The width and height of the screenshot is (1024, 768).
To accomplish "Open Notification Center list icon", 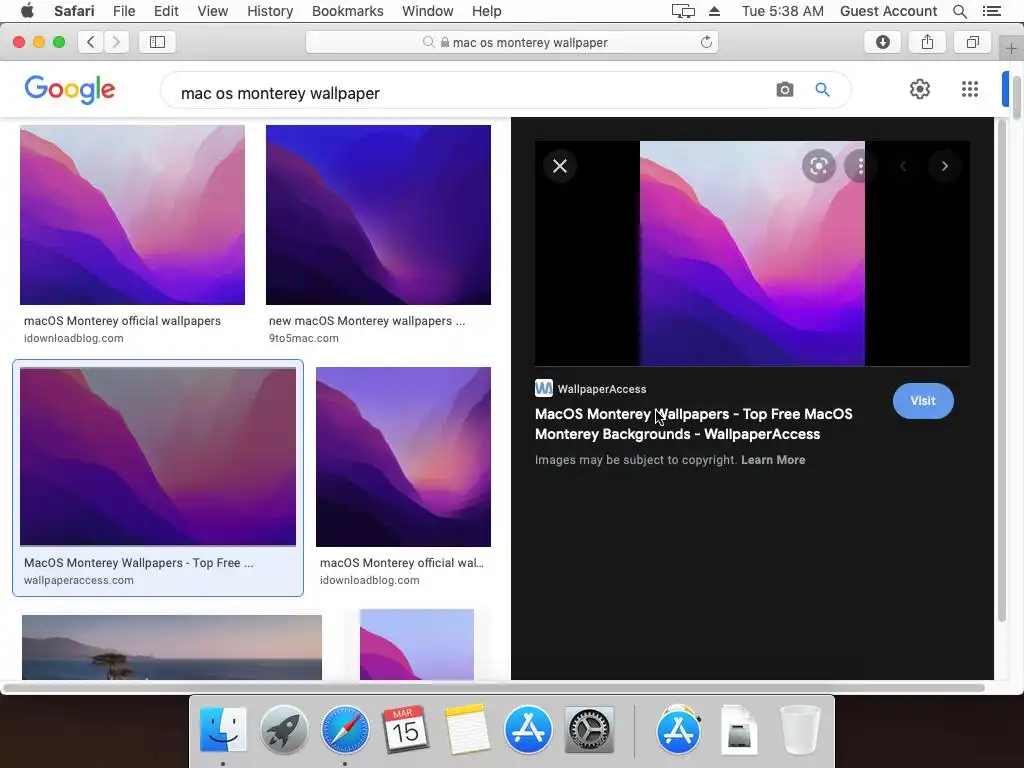I will (991, 11).
